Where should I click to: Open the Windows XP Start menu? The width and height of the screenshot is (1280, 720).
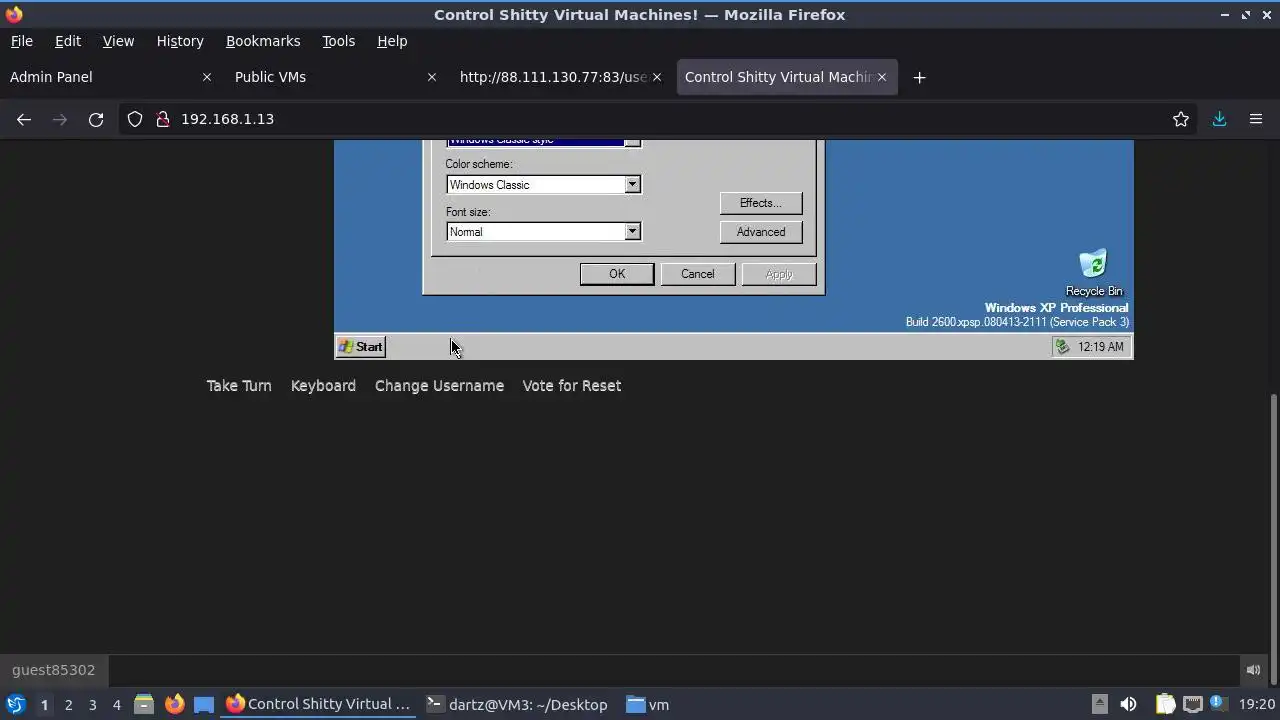coord(361,347)
